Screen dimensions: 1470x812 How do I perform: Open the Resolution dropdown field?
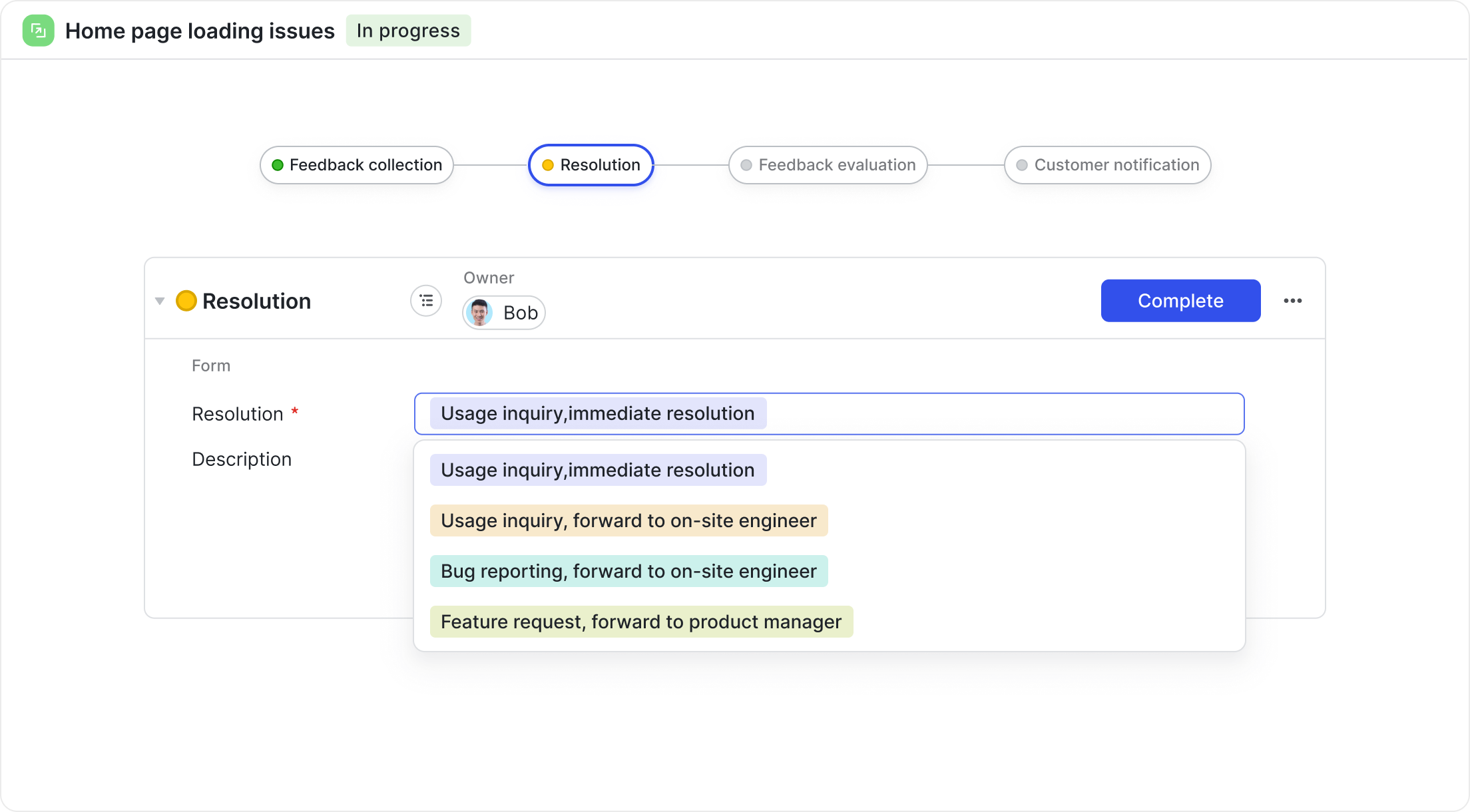(x=999, y=413)
